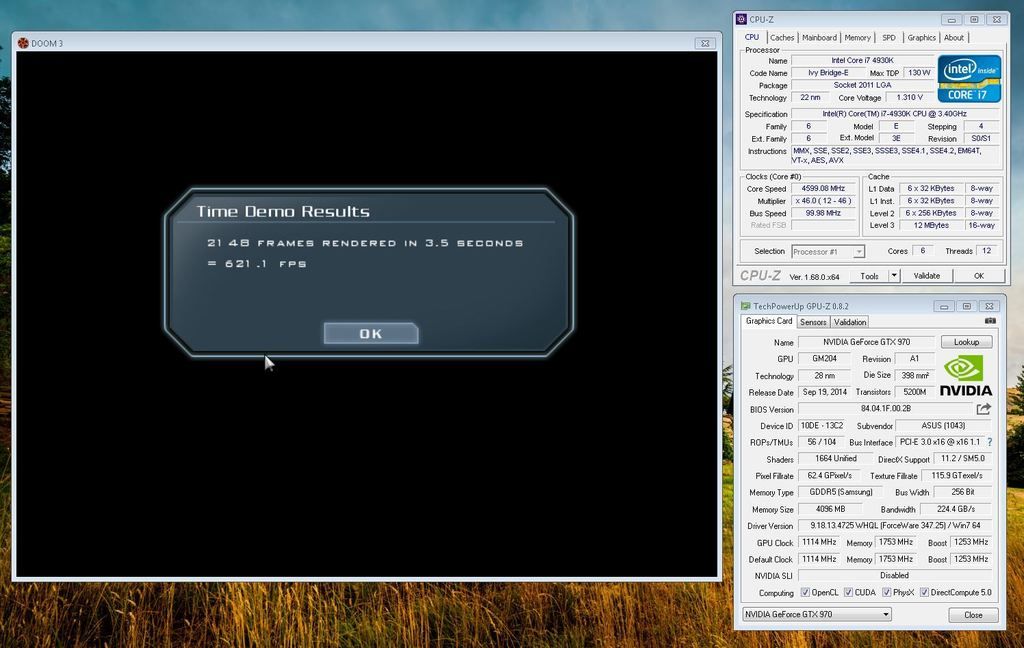The width and height of the screenshot is (1024, 648).
Task: Click the Code Name value Ivy Bridge-E
Action: point(827,73)
